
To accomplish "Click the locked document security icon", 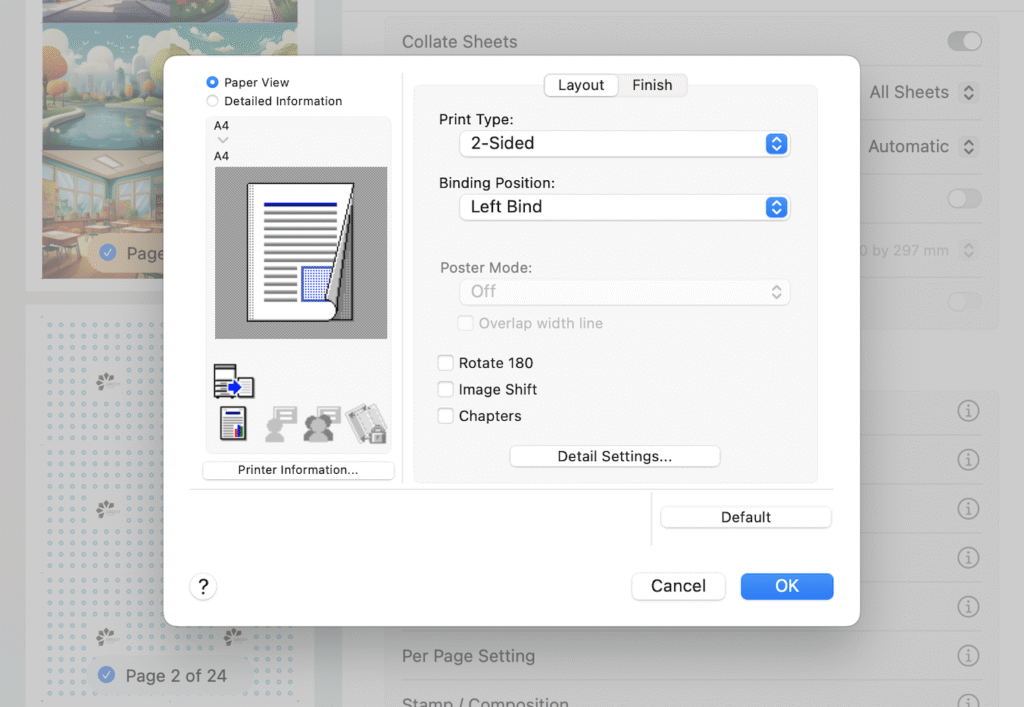I will click(366, 423).
